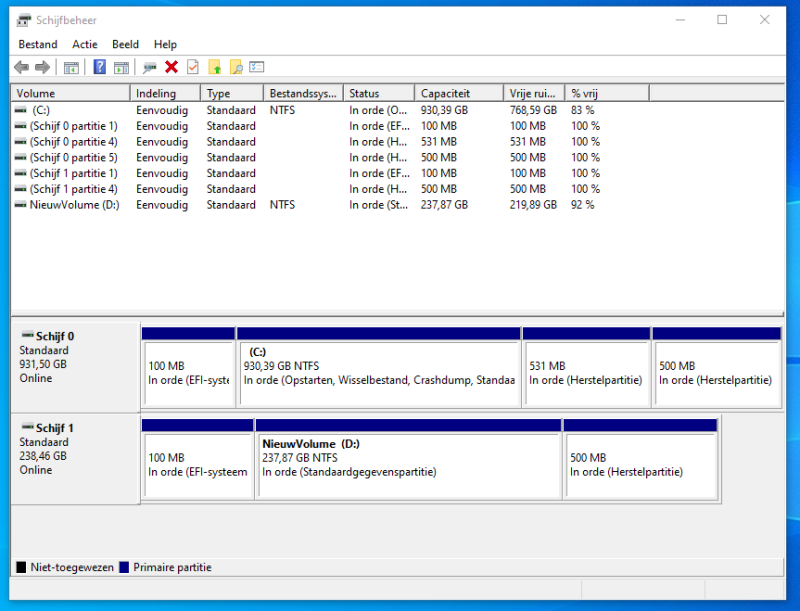Click the Primaire partitie legend swatch
Viewport: 800px width, 611px height.
(x=123, y=567)
